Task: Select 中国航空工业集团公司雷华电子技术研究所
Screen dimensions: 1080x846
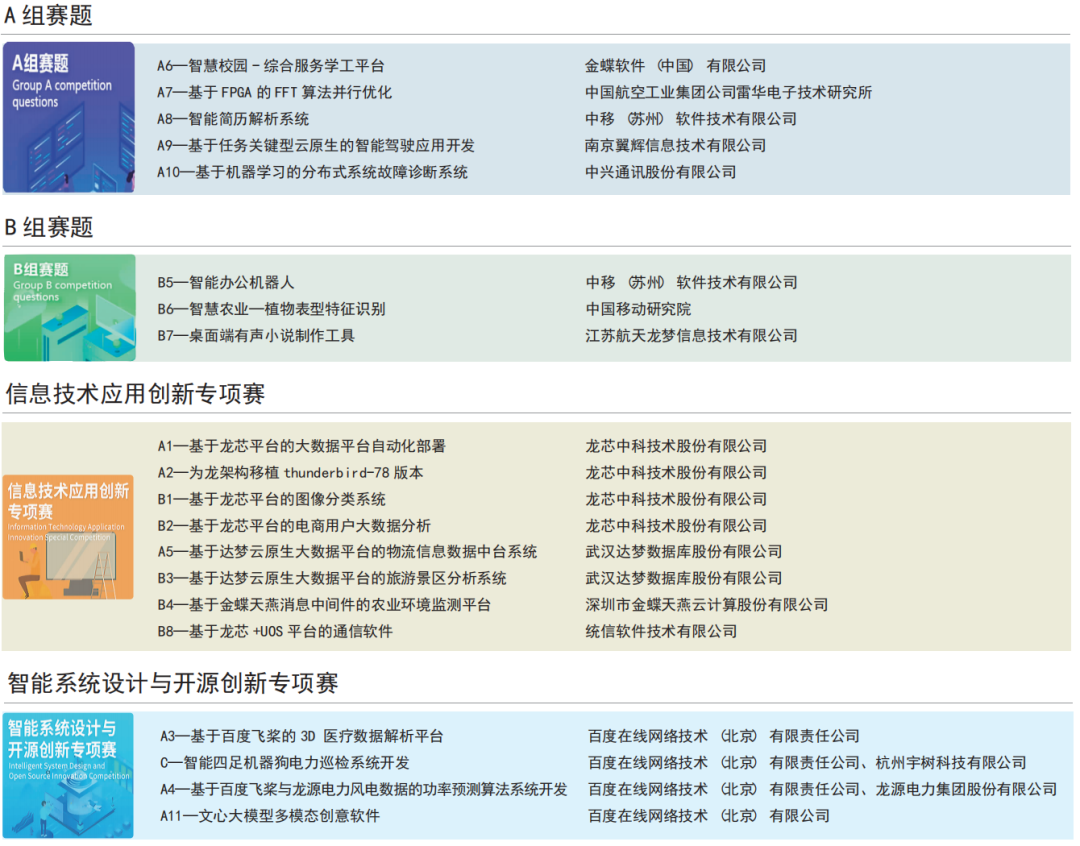Action: (728, 92)
